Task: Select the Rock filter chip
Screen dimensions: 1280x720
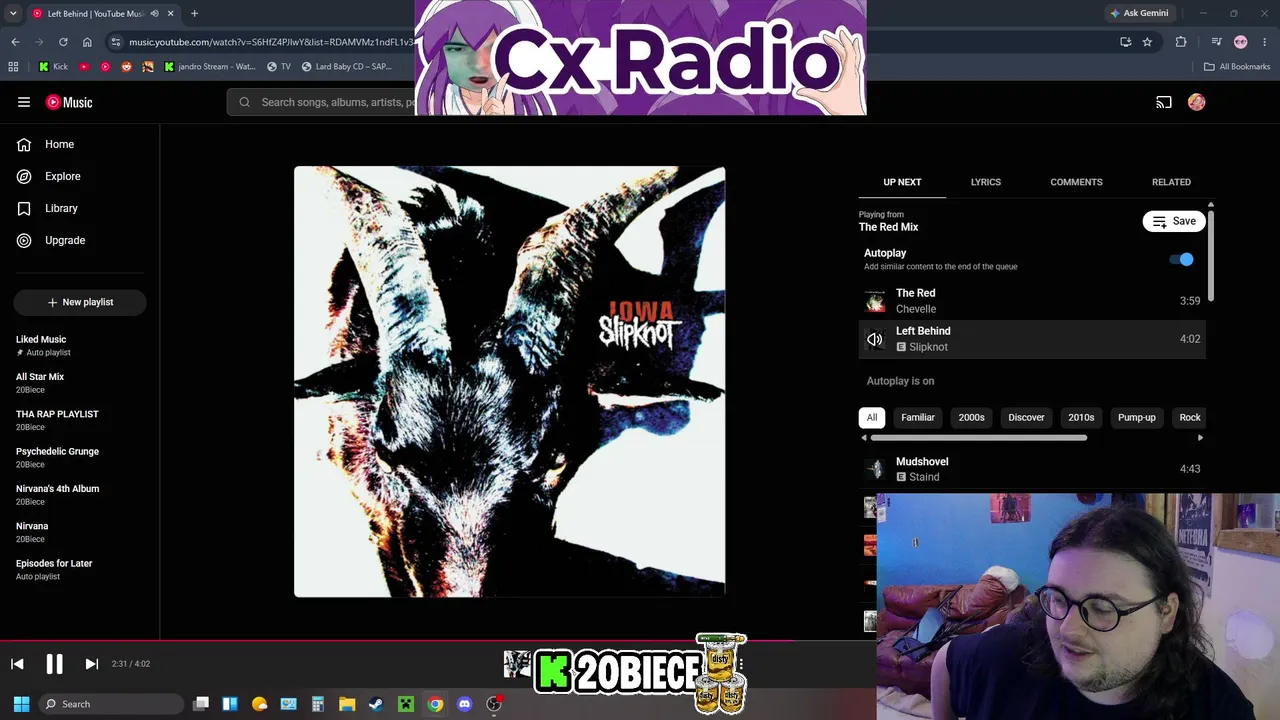Action: pos(1189,417)
